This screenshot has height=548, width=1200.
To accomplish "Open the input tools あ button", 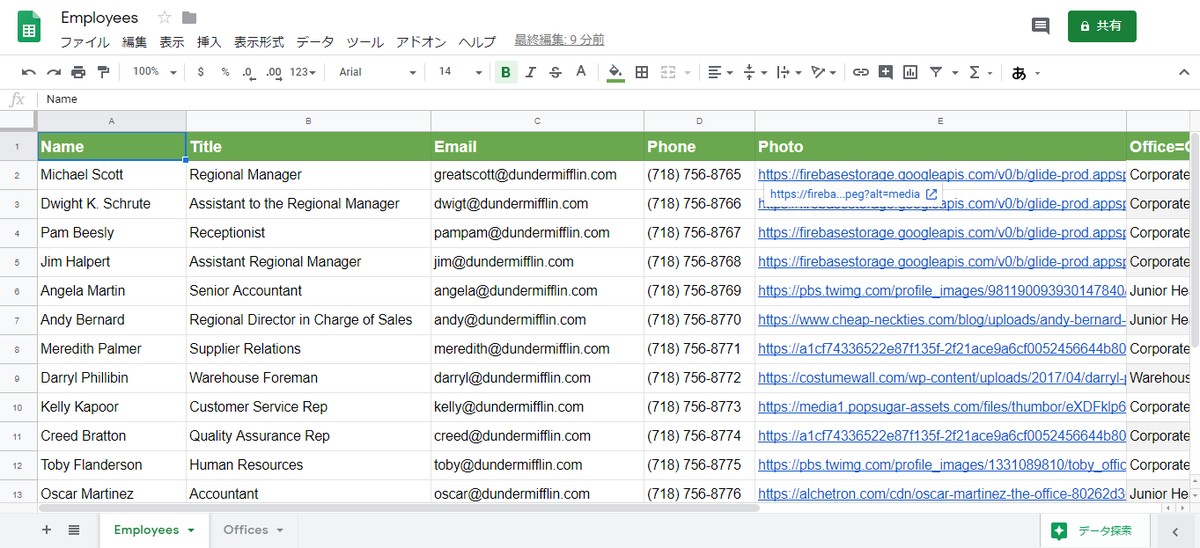I will pos(1019,72).
